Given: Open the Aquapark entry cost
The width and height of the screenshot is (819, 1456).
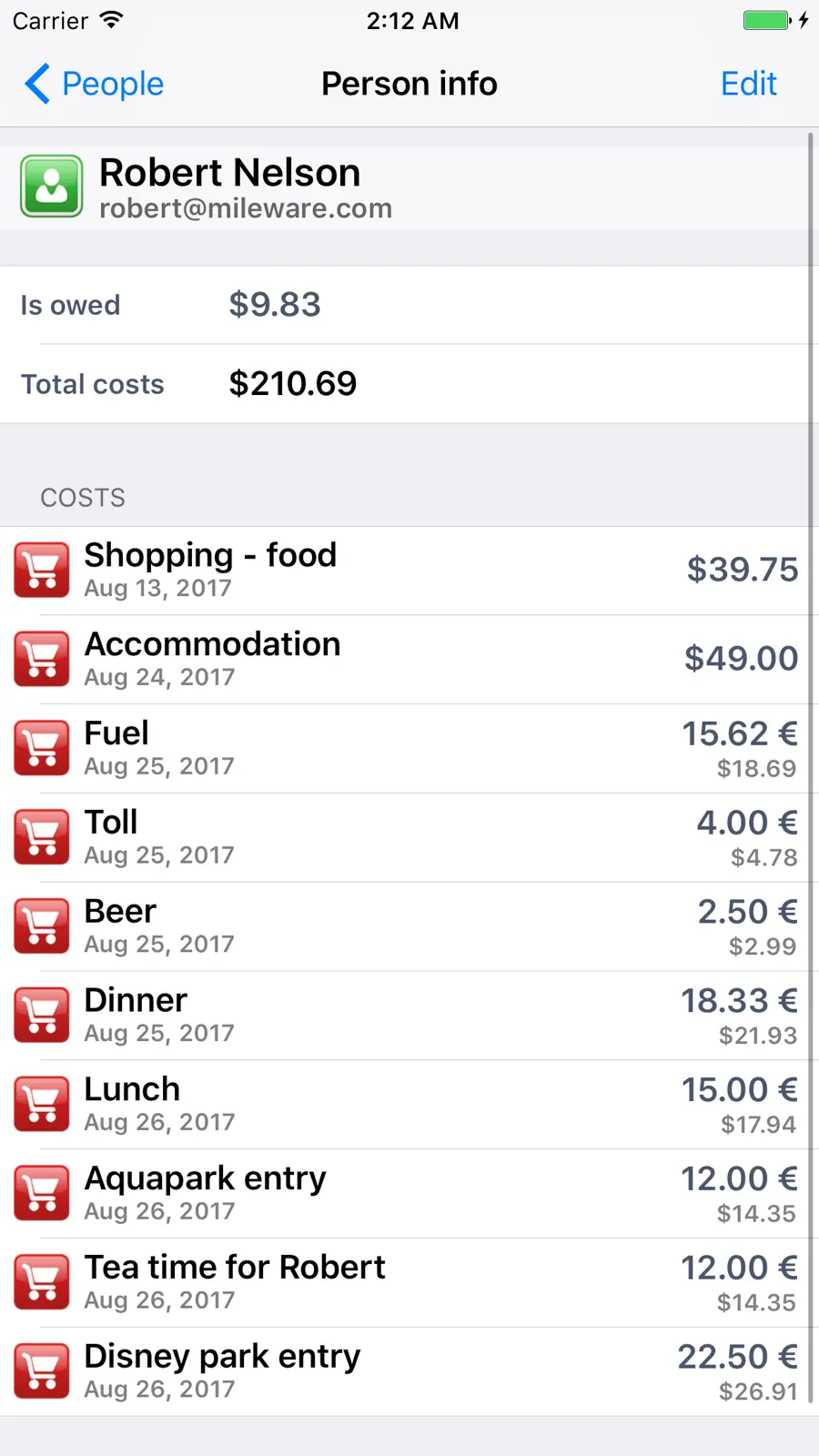Looking at the screenshot, I should 409,1194.
